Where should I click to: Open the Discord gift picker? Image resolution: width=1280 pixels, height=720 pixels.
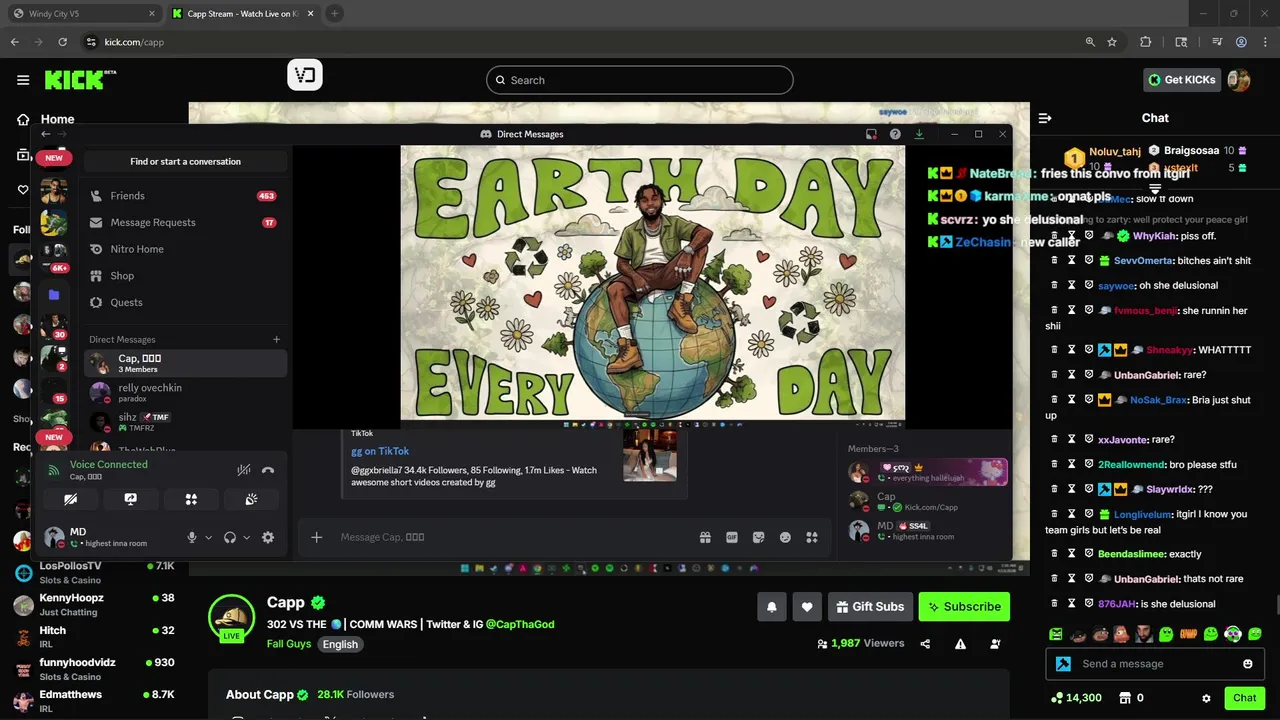(705, 537)
